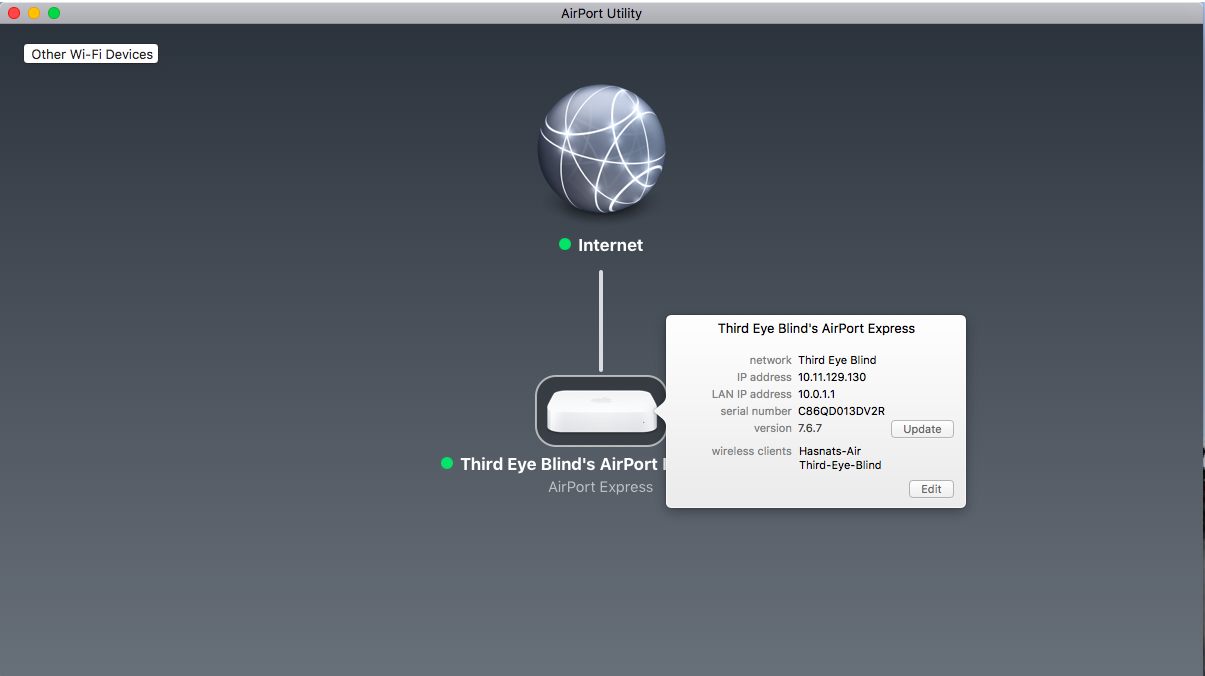The height and width of the screenshot is (676, 1205).
Task: Click the Internet label text
Action: (610, 245)
